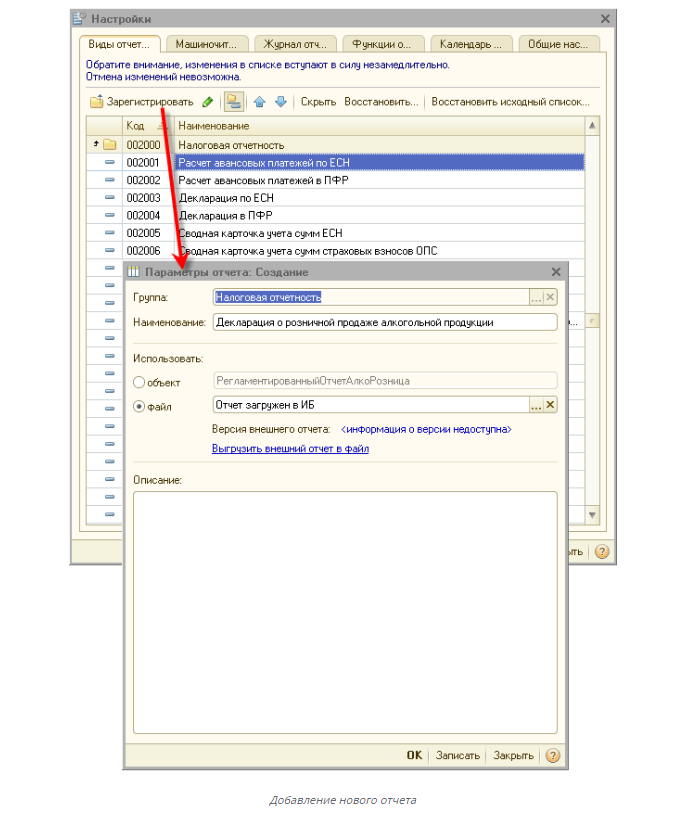The width and height of the screenshot is (680, 825).
Task: Toggle the hierarchical group view icon
Action: click(x=233, y=102)
